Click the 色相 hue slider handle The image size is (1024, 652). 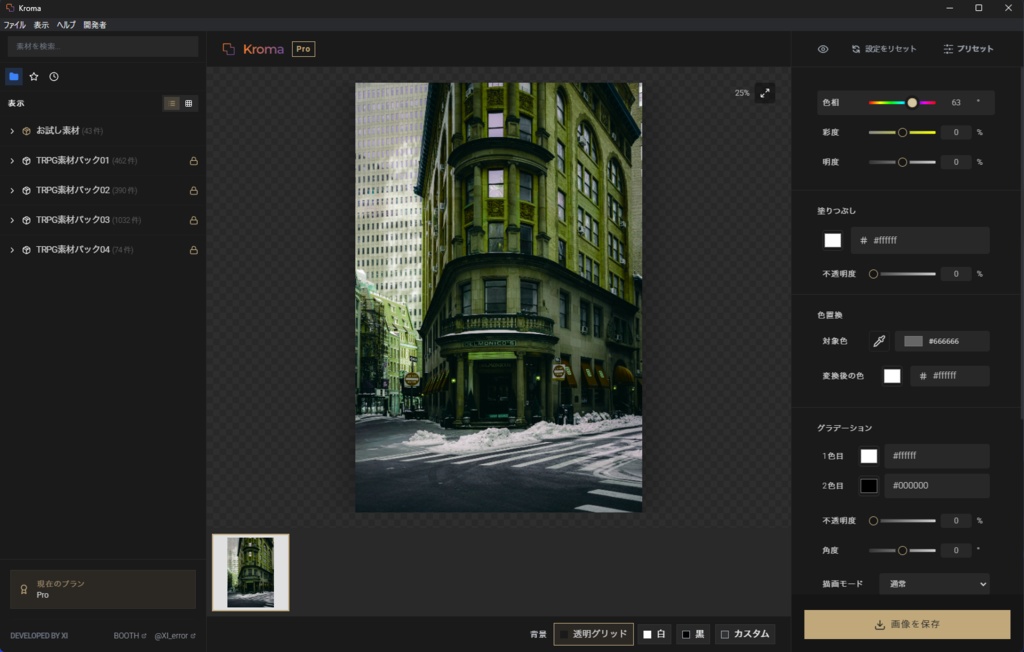(912, 102)
